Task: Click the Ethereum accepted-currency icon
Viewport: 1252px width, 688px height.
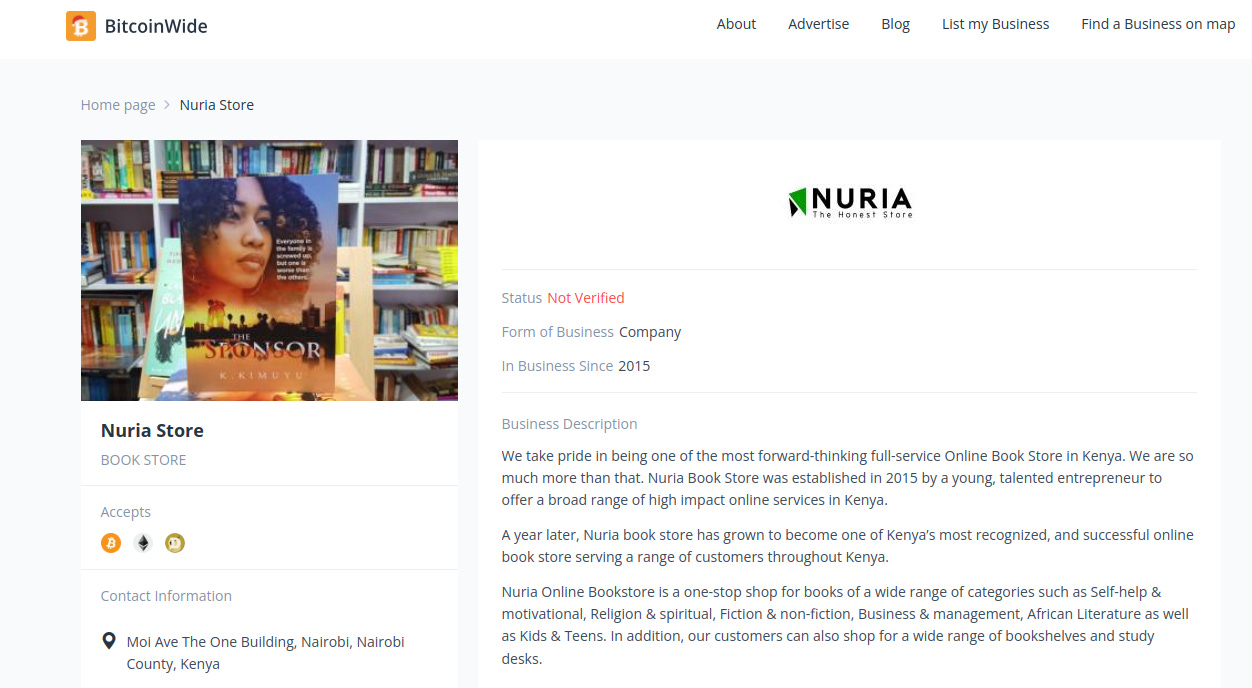Action: [x=143, y=543]
